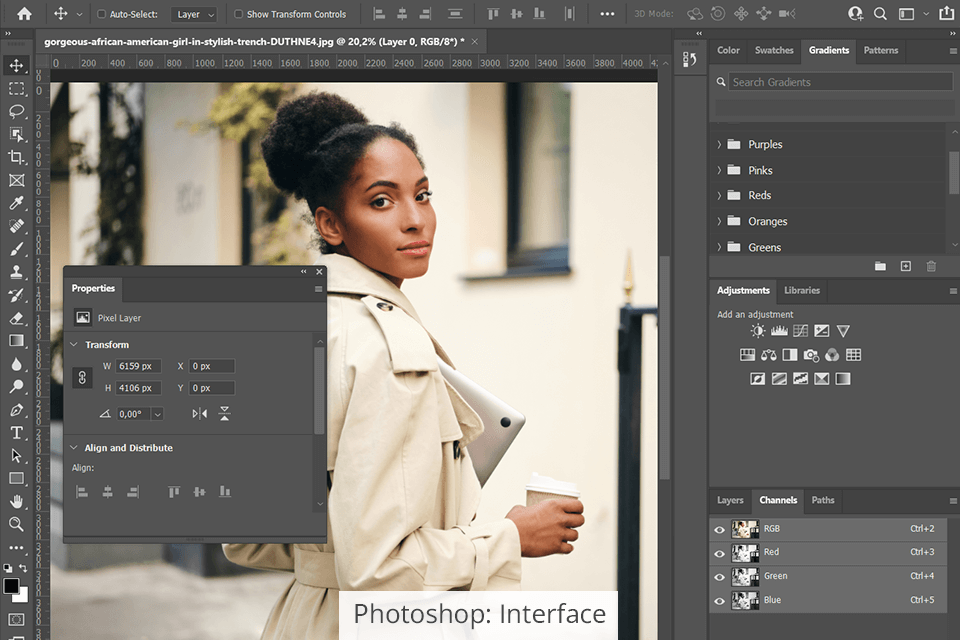Select the Clone Stamp tool
The height and width of the screenshot is (640, 960).
pyautogui.click(x=17, y=272)
